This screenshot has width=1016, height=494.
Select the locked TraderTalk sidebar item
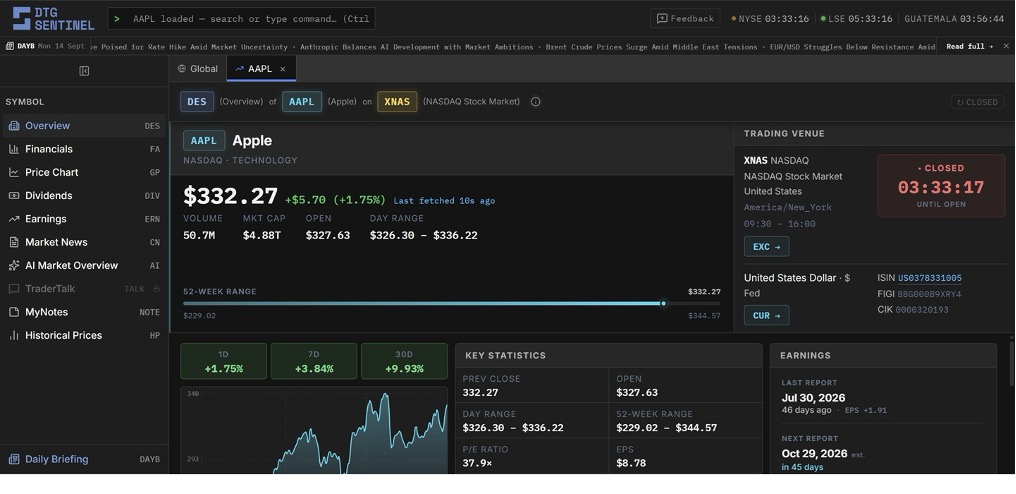pos(84,289)
